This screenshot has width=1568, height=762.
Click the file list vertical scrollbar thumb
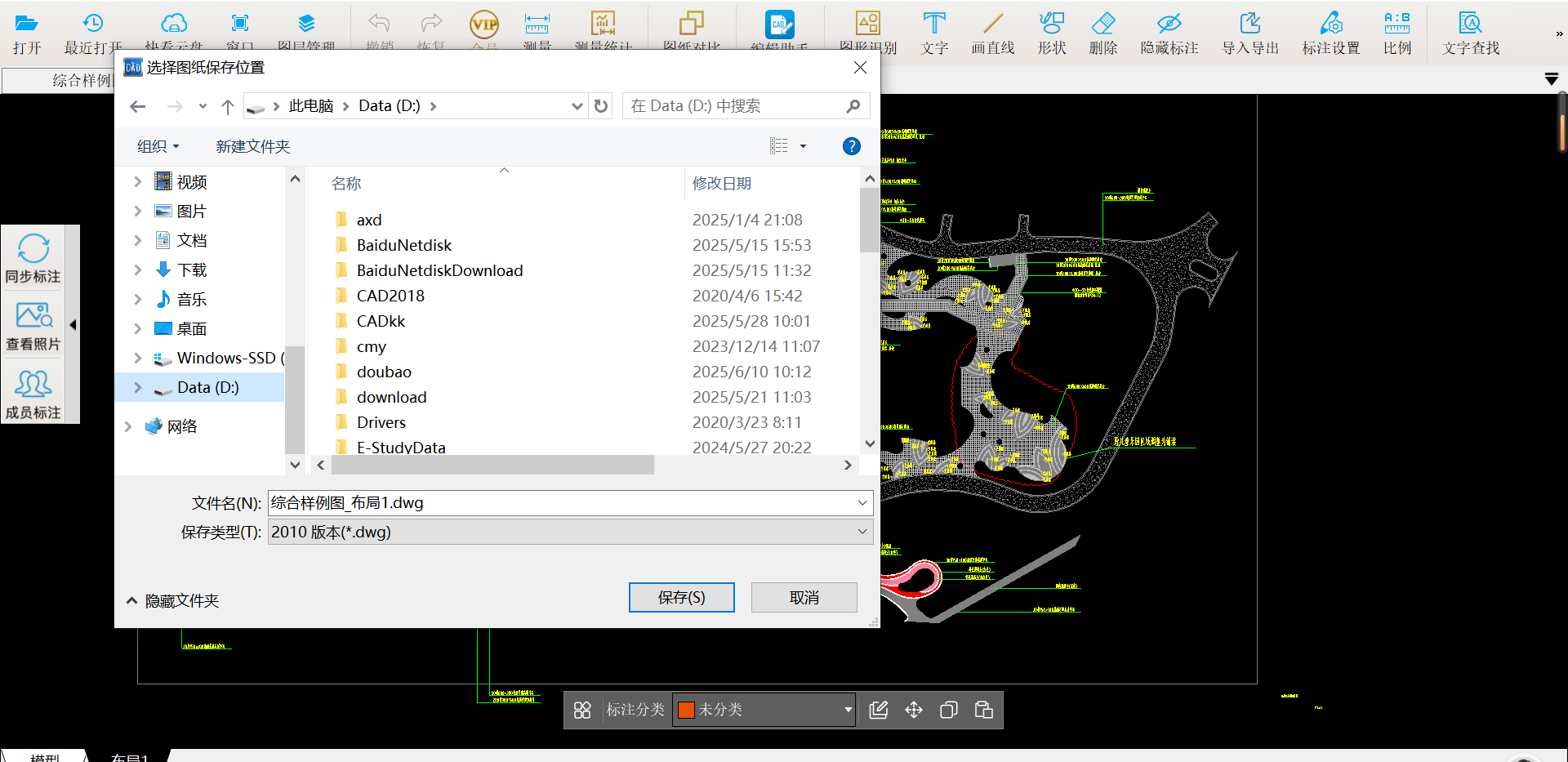[x=870, y=221]
